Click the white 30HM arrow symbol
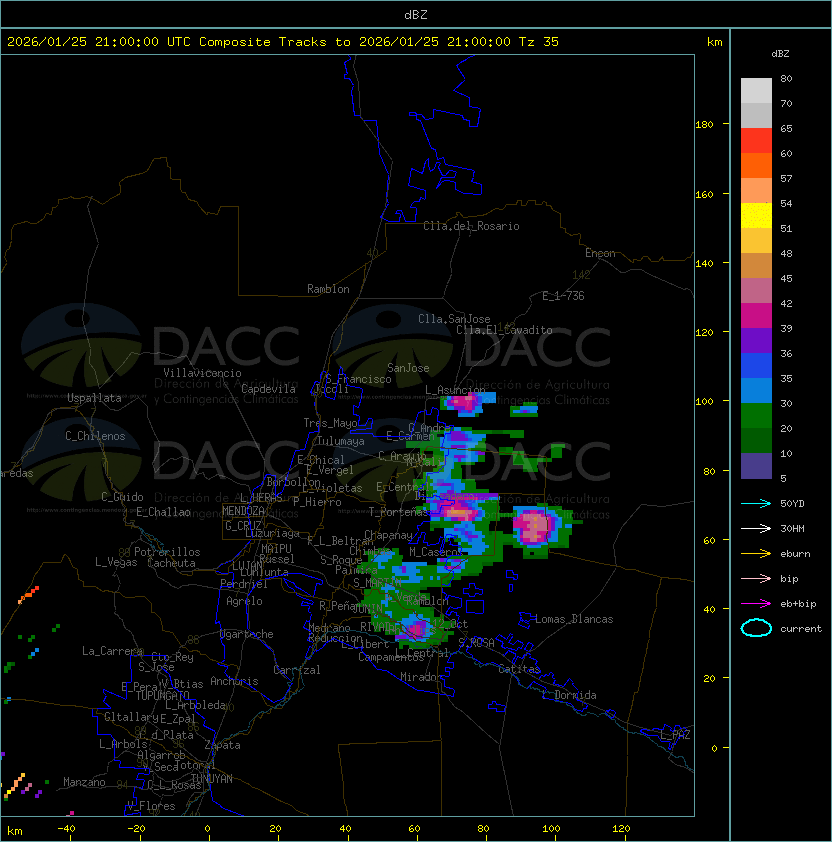 [756, 528]
